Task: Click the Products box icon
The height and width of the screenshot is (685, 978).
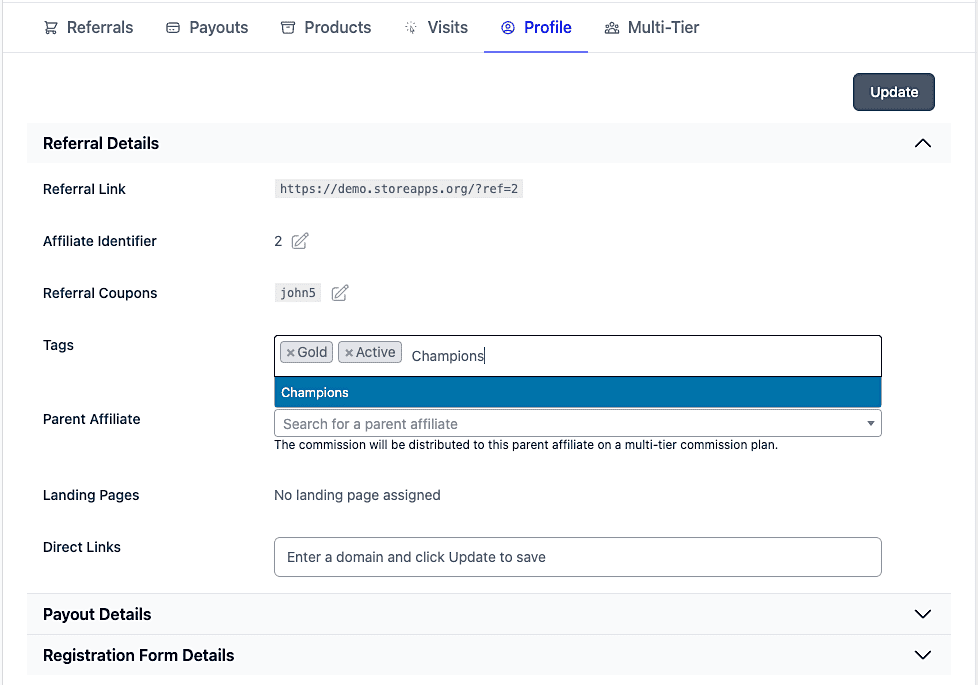Action: (x=288, y=27)
